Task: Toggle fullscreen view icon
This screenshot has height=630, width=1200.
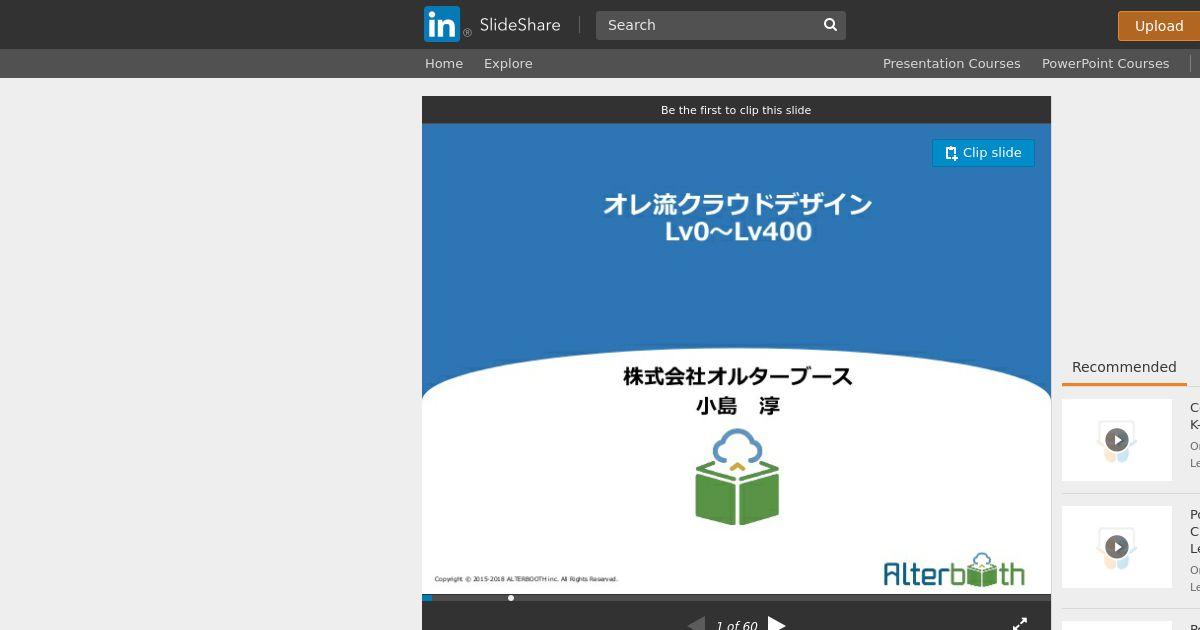Action: pos(1020,624)
